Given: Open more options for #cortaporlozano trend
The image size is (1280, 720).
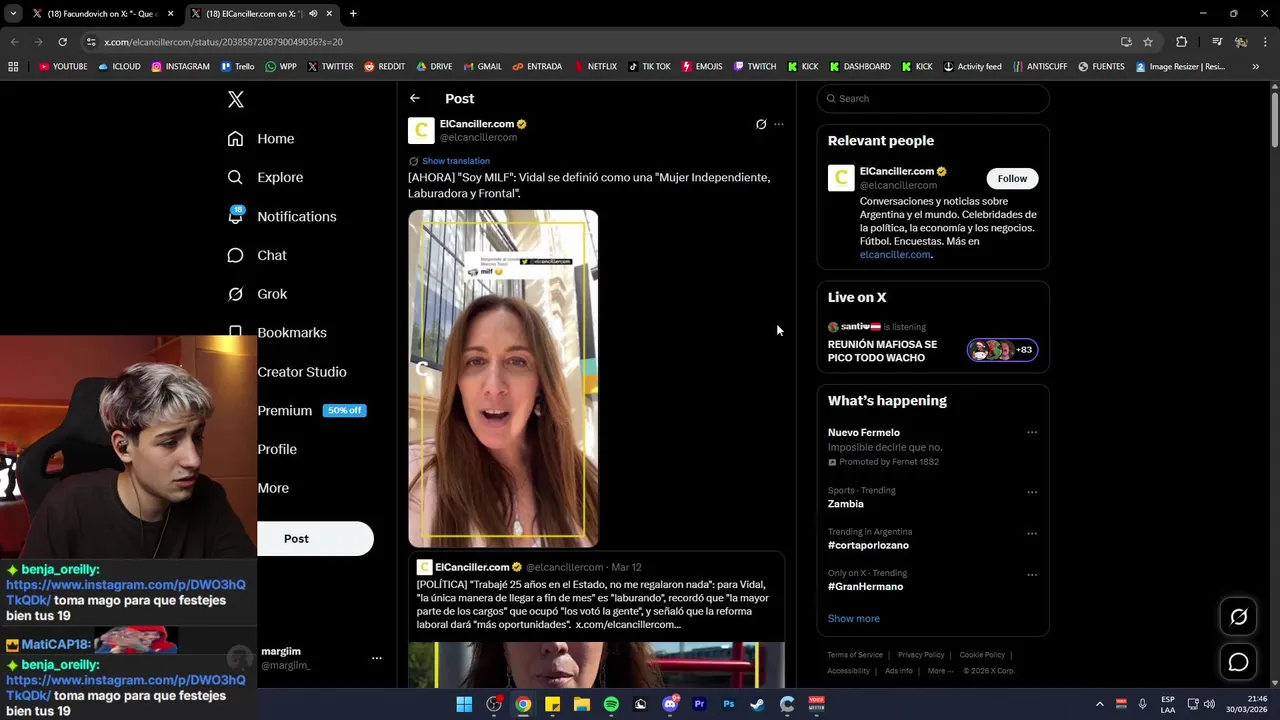Looking at the screenshot, I should pos(1032,533).
